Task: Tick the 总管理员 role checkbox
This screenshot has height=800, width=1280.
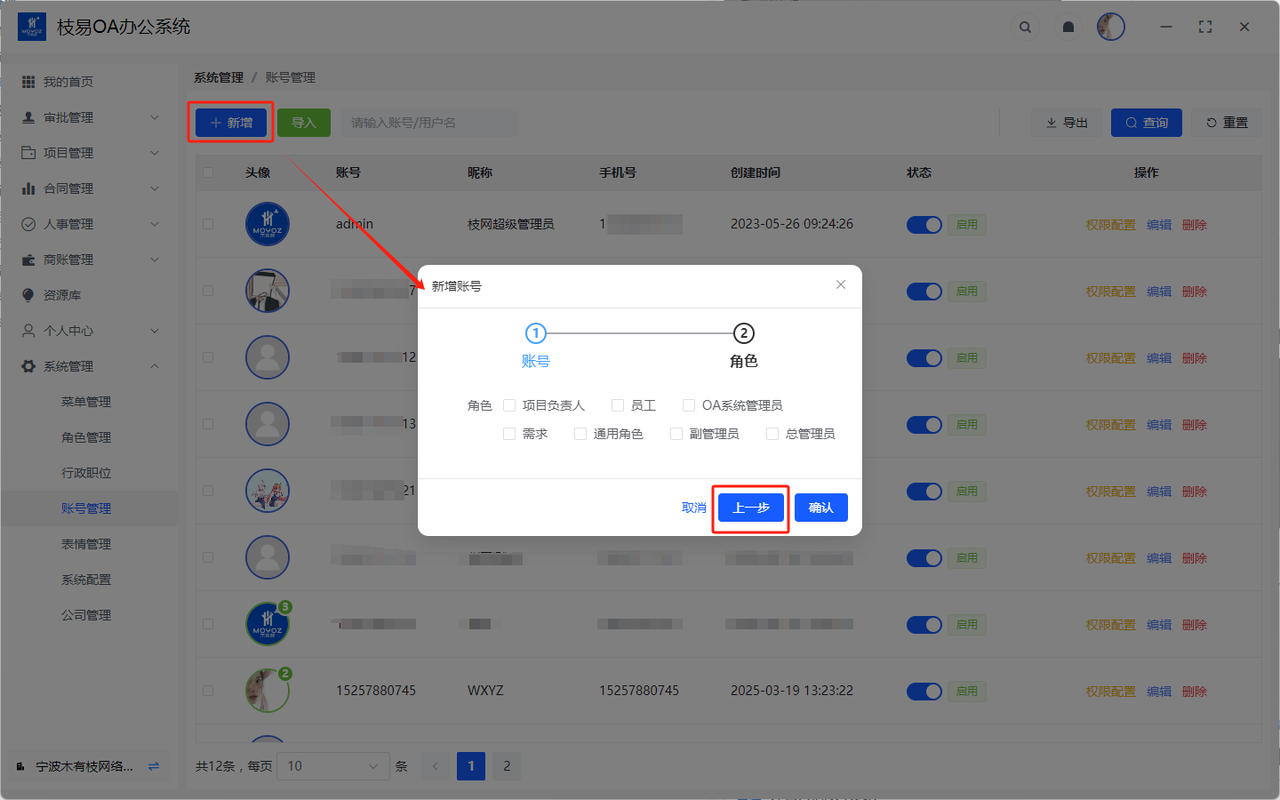Action: point(772,434)
